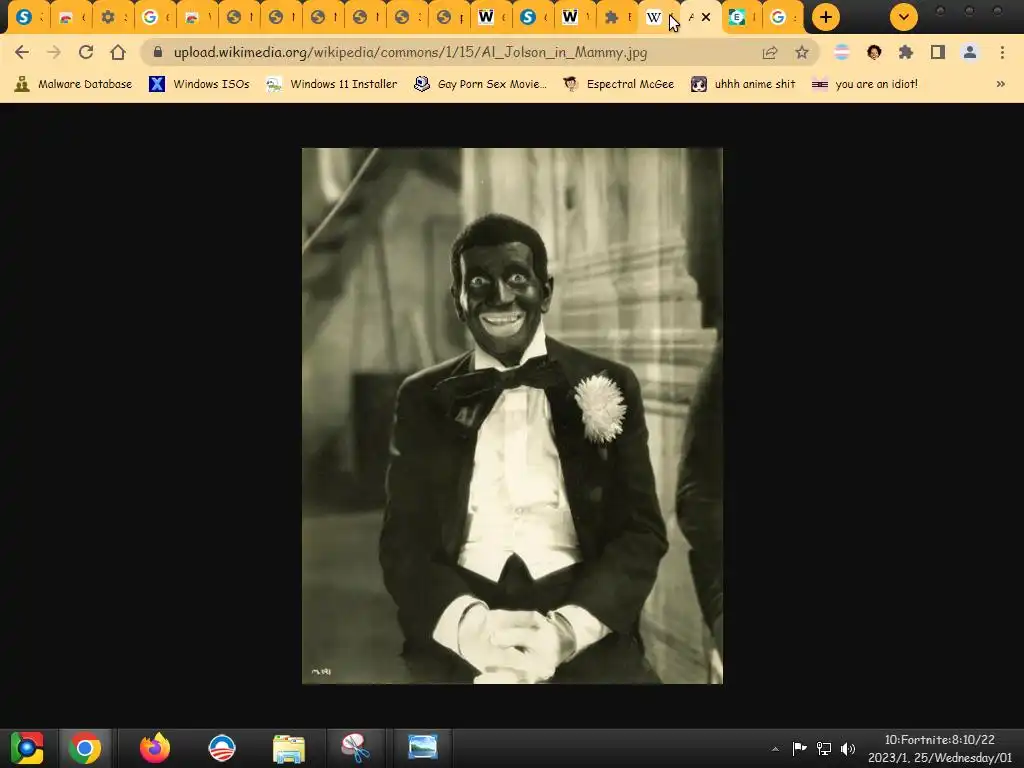Open the Chrome three-dot menu
1024x768 pixels.
[x=1002, y=52]
